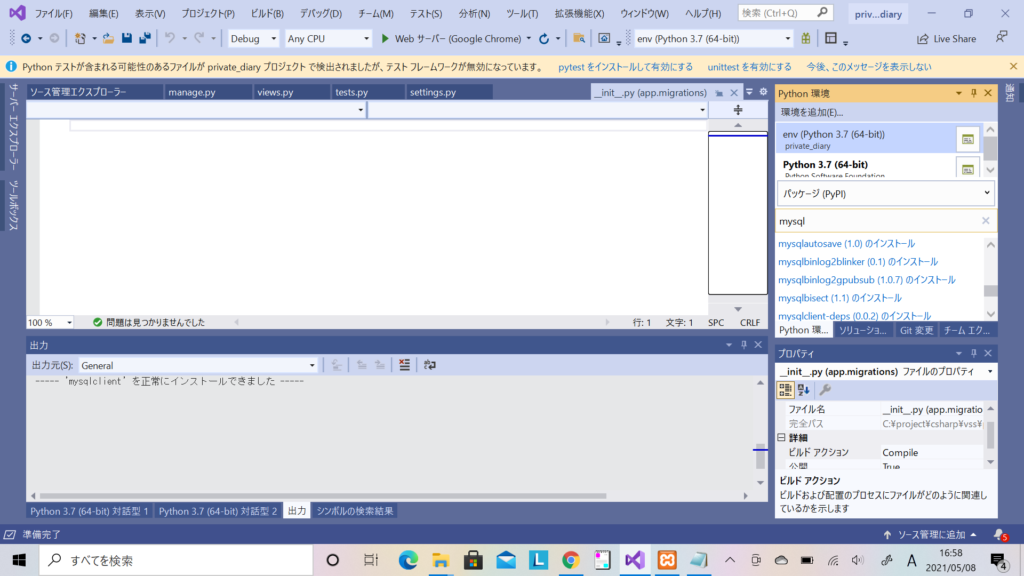Viewport: 1024px width, 576px height.
Task: Click the Save All toolbar icon
Action: [x=144, y=39]
